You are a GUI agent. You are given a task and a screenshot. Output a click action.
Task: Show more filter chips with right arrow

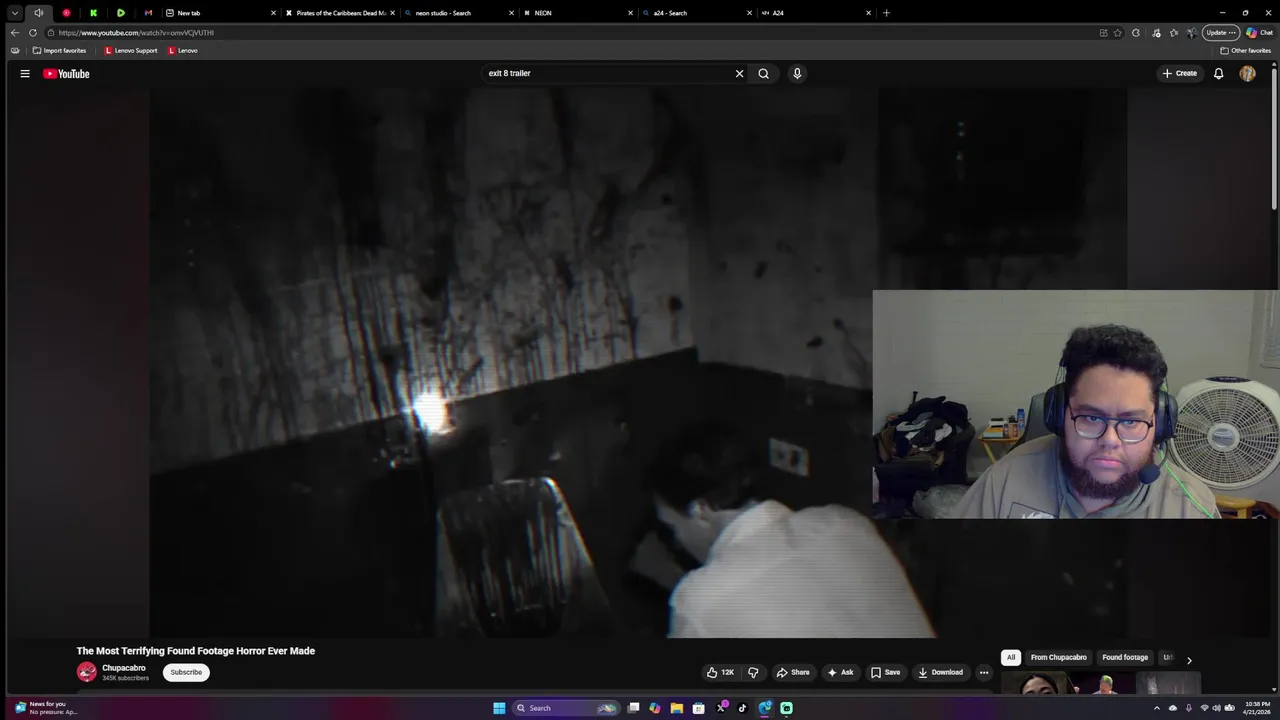(1189, 660)
